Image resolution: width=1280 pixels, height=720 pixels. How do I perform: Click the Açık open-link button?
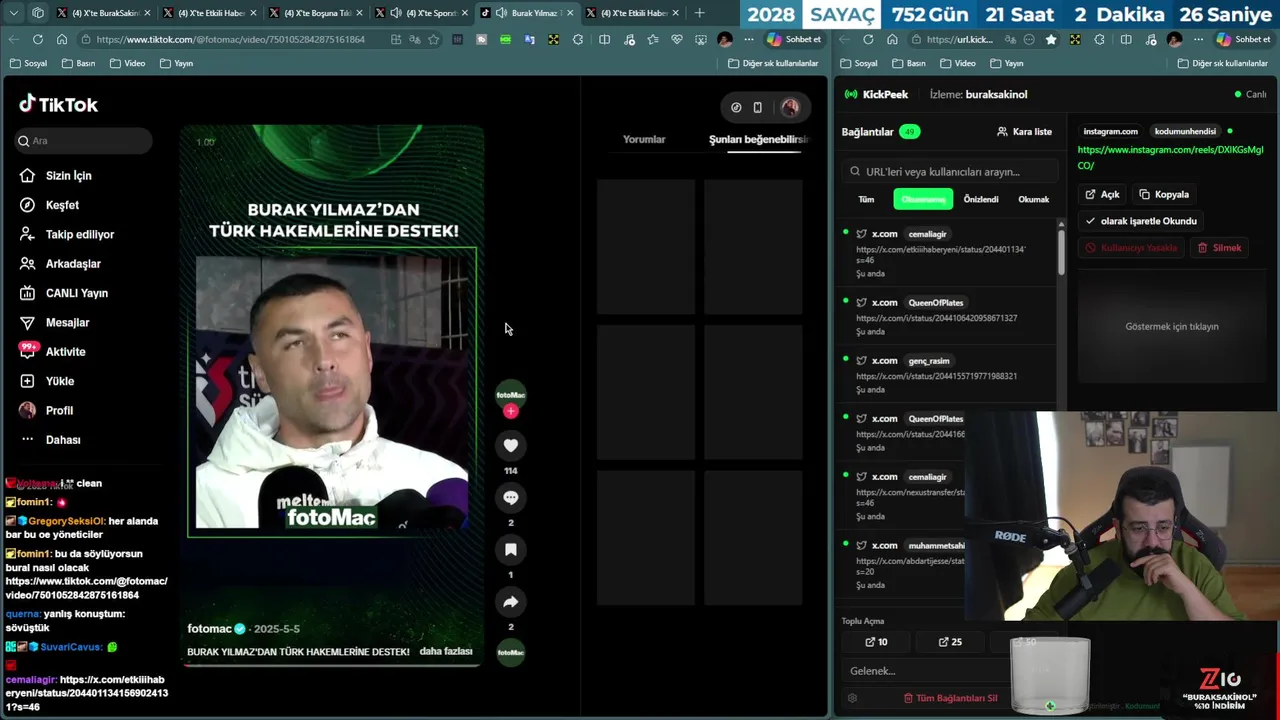pos(1103,195)
